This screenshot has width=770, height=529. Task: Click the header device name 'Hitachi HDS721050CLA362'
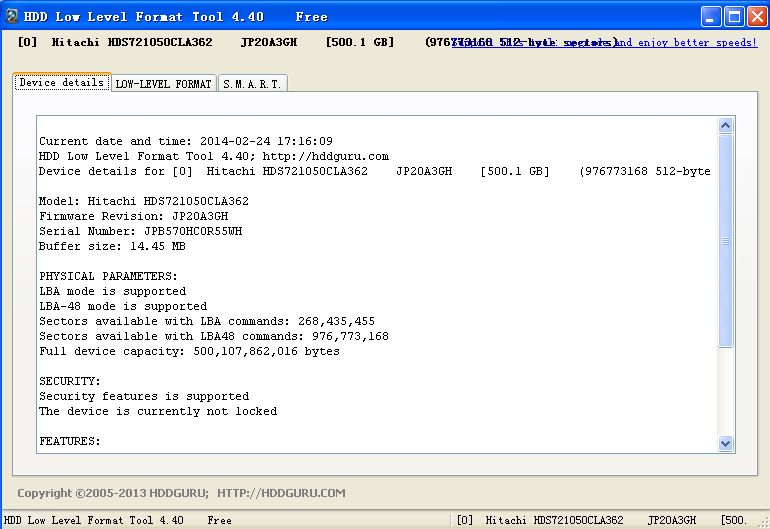(132, 42)
